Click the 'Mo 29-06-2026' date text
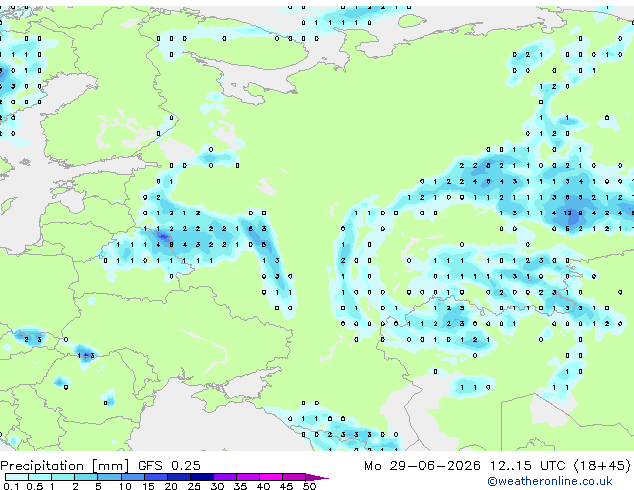Viewport: 634px width, 490px height. [x=422, y=466]
